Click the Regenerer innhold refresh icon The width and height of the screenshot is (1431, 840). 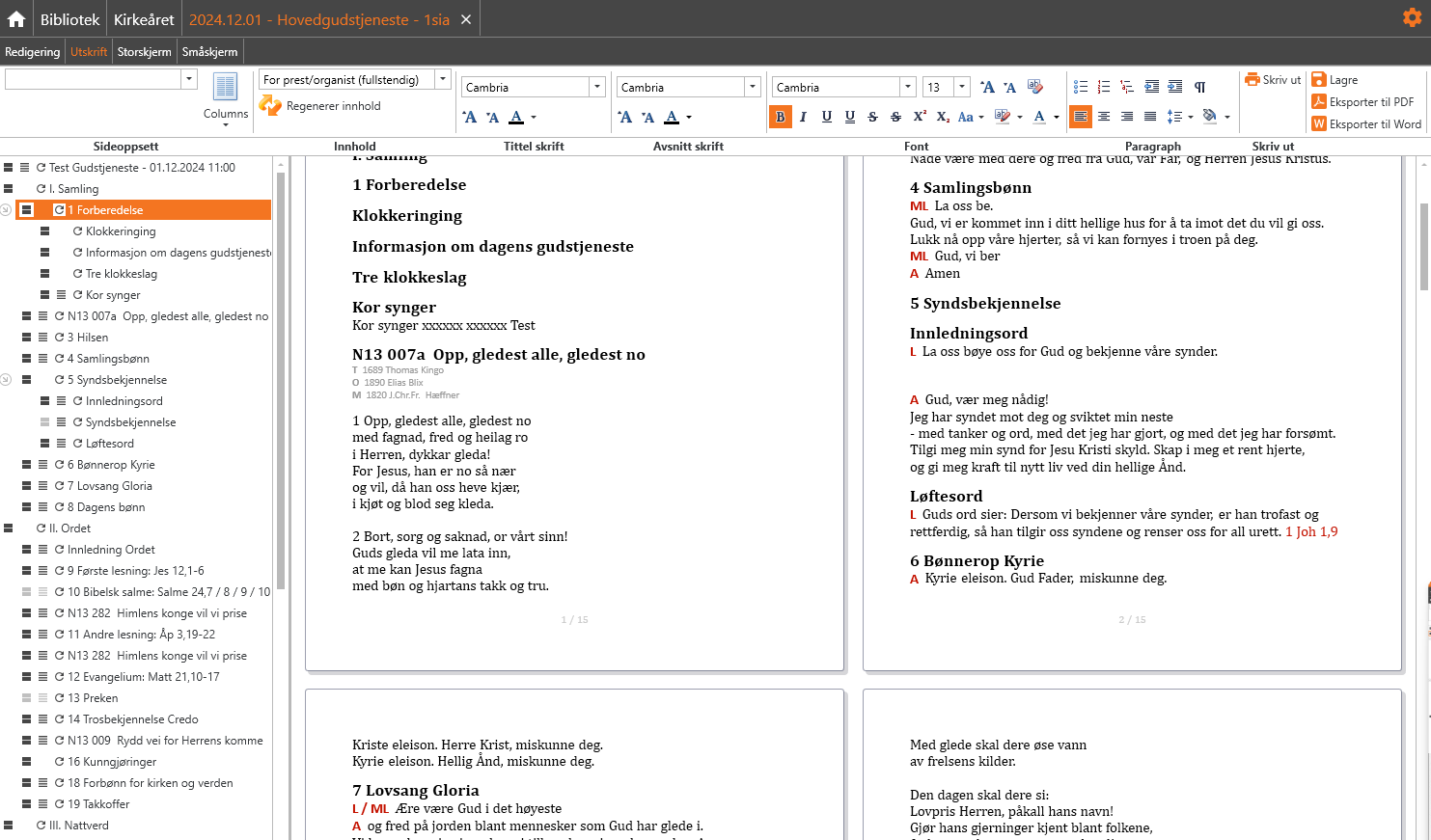270,105
